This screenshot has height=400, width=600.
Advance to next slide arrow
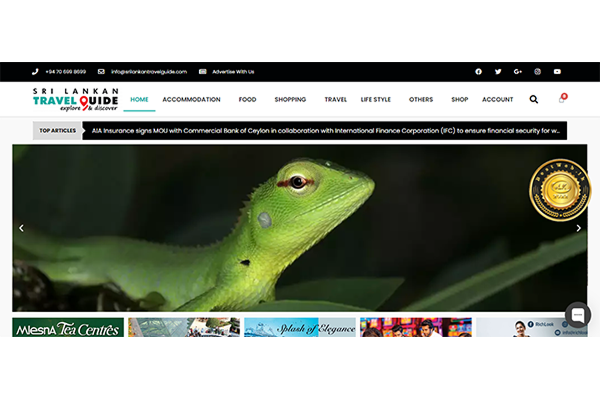[x=578, y=228]
